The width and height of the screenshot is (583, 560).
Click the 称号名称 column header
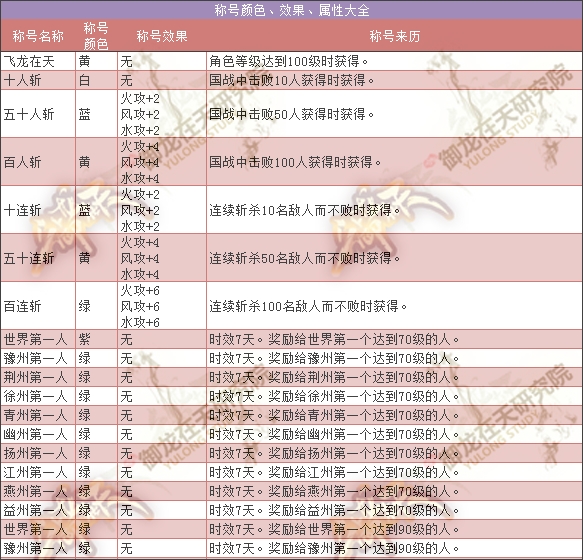pyautogui.click(x=38, y=36)
